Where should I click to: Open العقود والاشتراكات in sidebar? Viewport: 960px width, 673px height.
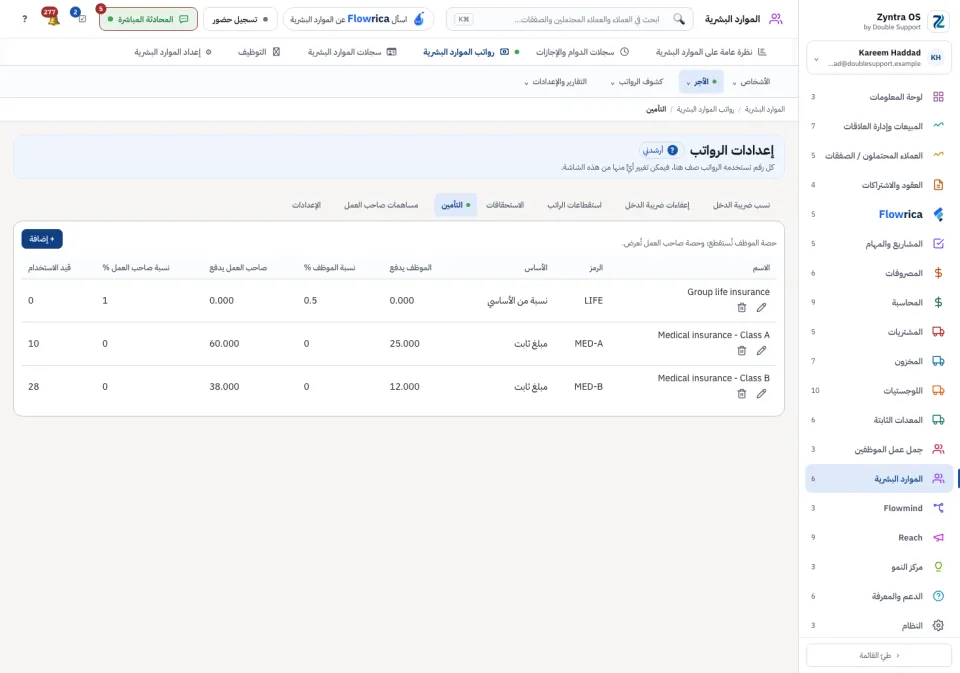pos(879,185)
